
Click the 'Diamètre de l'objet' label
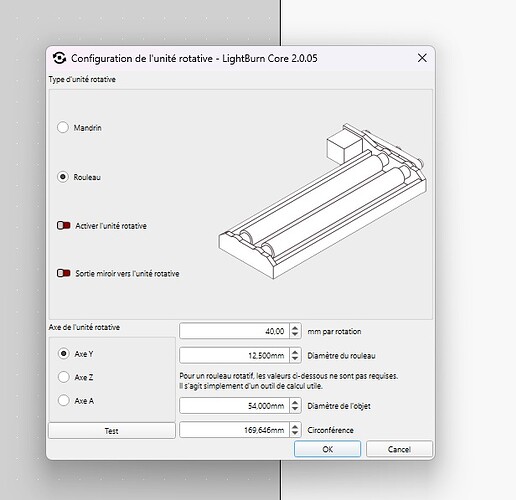click(339, 406)
